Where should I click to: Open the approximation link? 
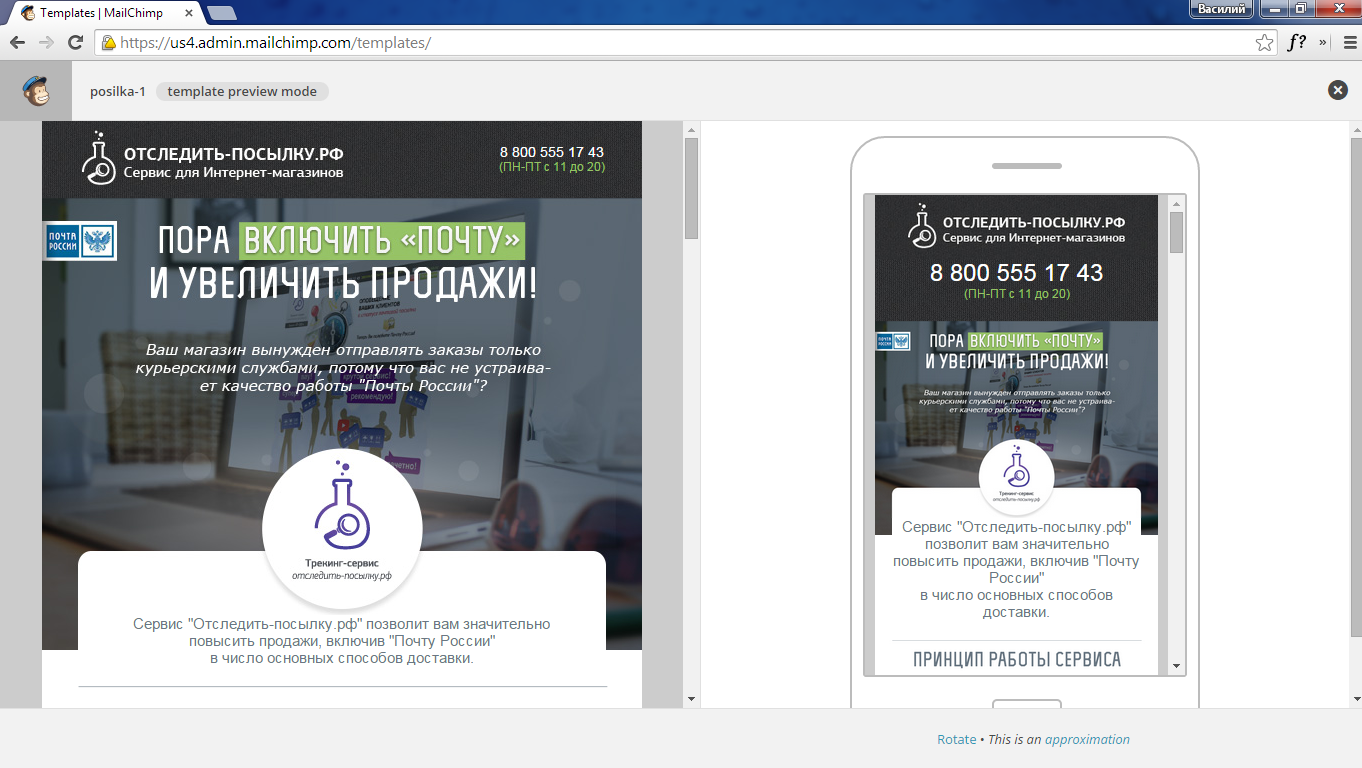pos(1087,740)
